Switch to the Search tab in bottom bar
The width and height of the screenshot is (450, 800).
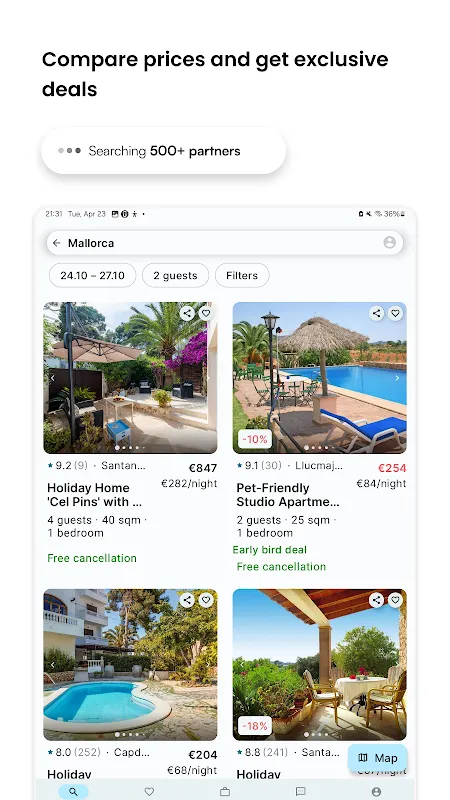coord(73,792)
